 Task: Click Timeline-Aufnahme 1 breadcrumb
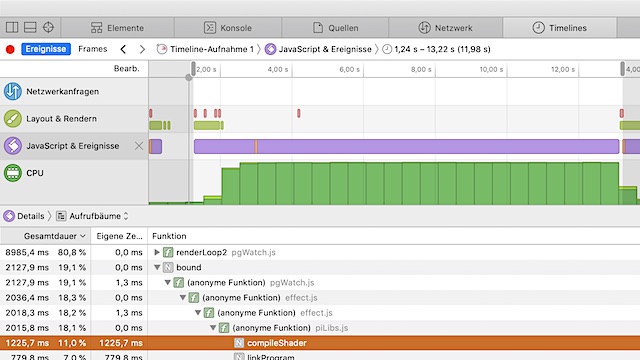coord(205,49)
